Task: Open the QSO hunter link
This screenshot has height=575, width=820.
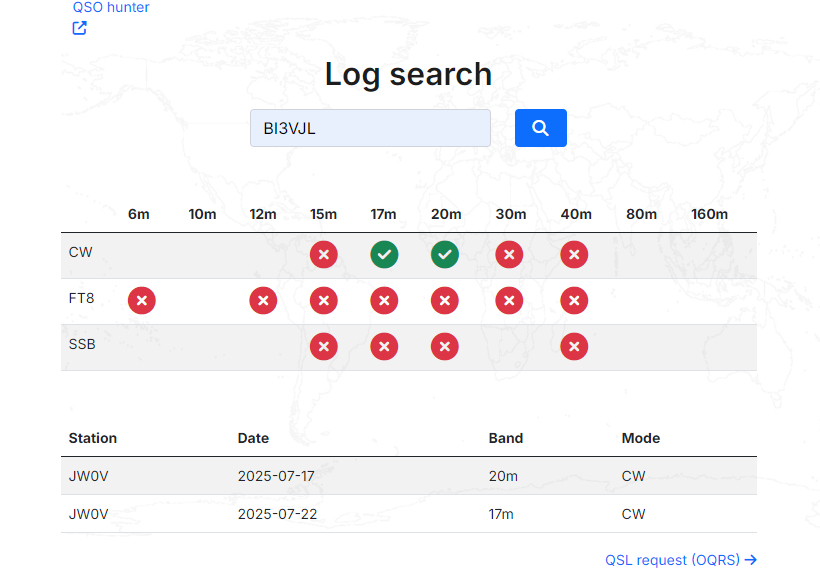Action: (x=111, y=8)
